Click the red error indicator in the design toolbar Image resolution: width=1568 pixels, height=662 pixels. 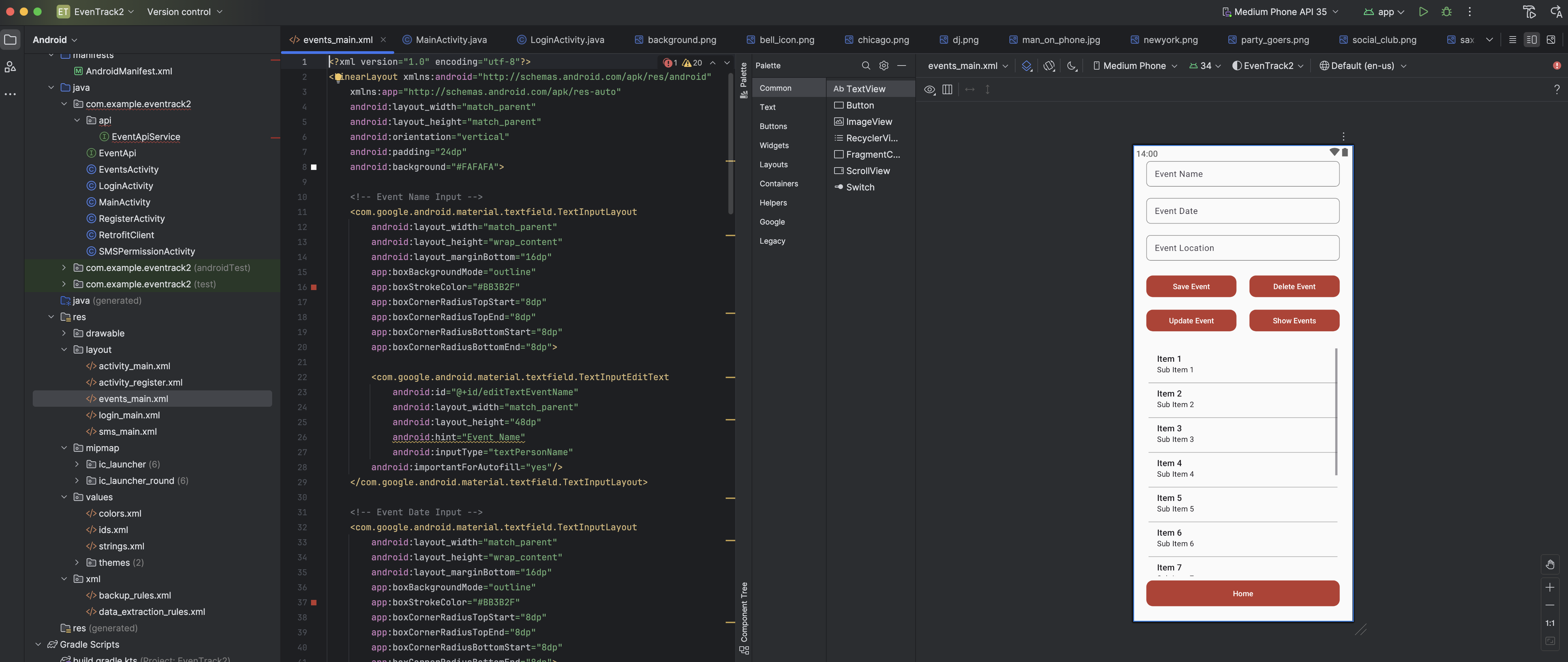pyautogui.click(x=1557, y=65)
